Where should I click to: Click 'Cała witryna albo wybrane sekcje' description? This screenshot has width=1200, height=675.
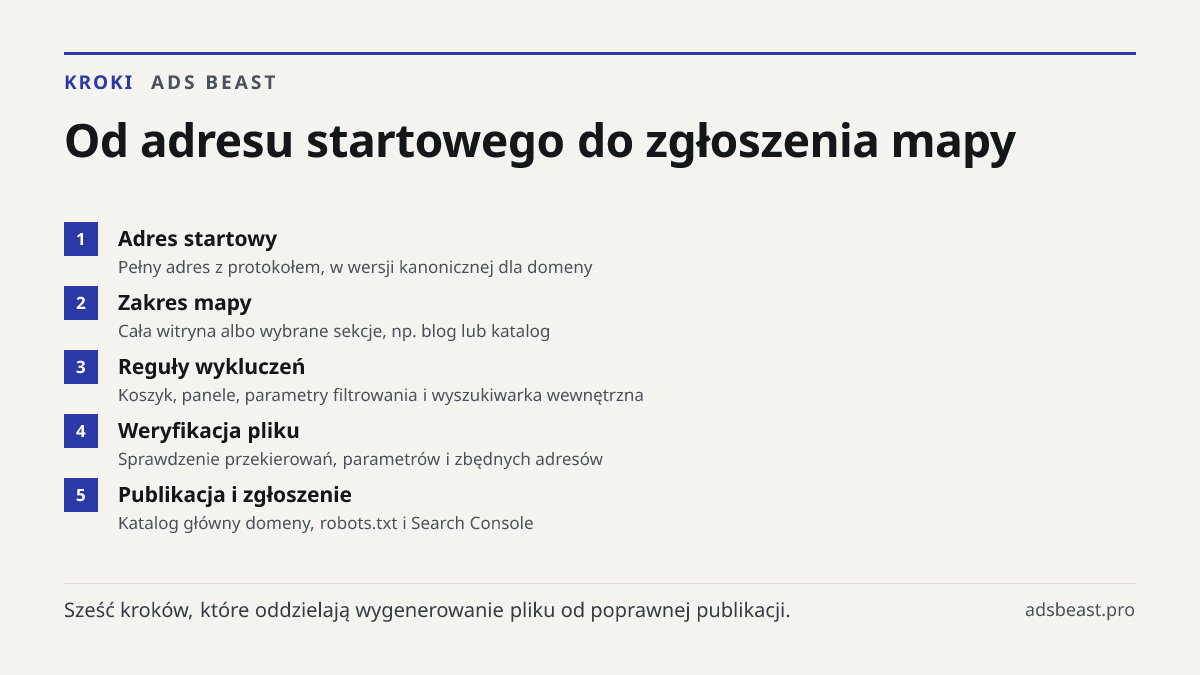coord(334,331)
